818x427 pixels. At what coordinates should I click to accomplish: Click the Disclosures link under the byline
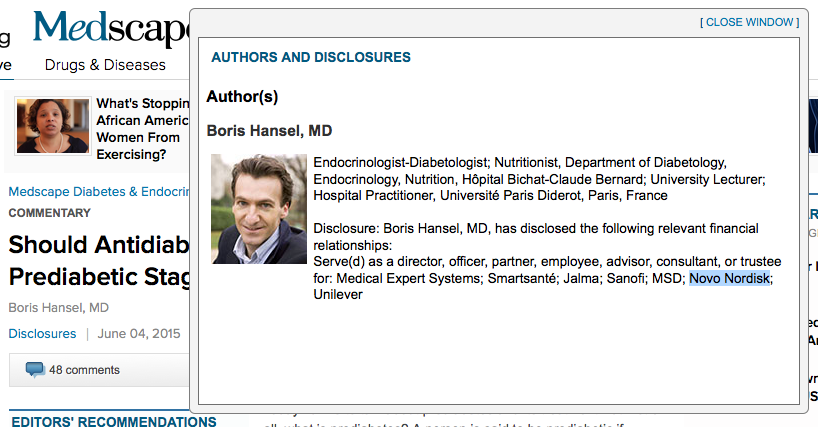[42, 333]
